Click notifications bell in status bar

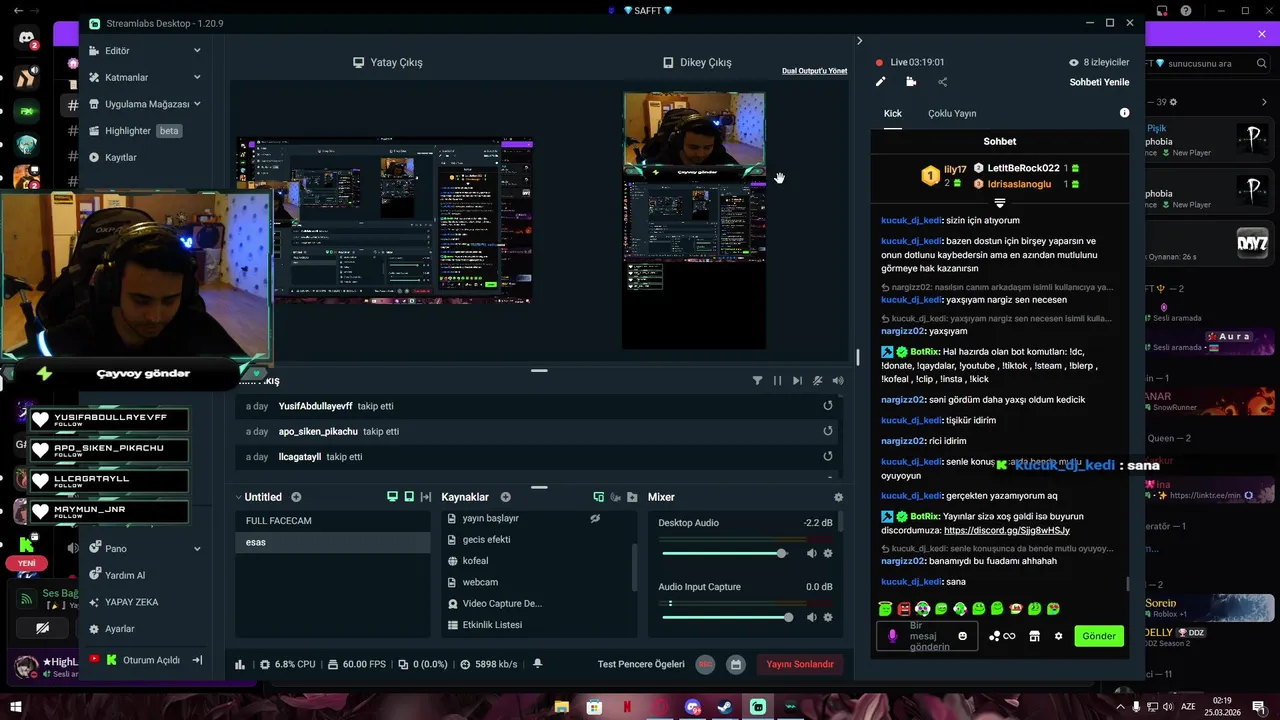pyautogui.click(x=538, y=664)
